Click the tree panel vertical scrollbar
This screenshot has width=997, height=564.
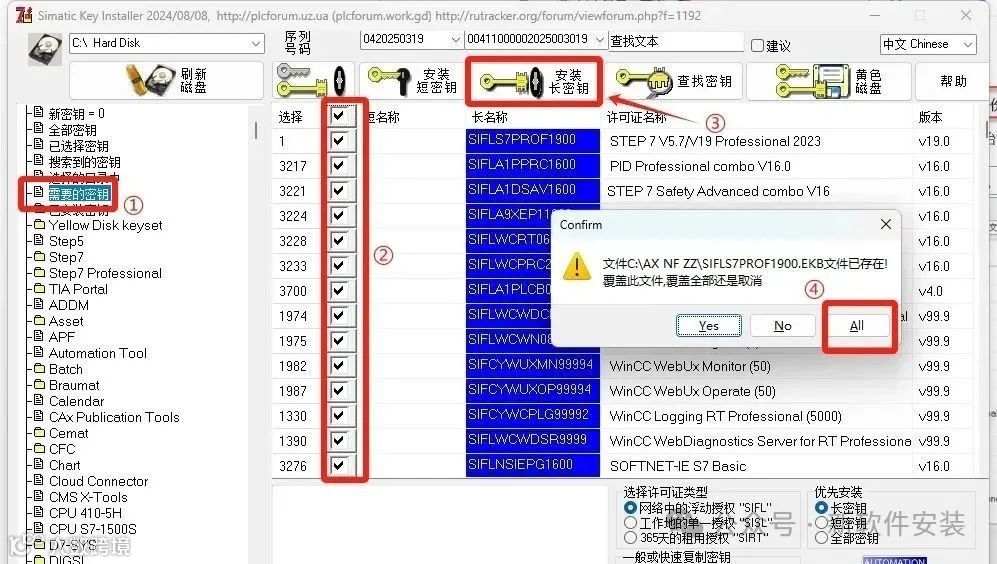(x=256, y=130)
